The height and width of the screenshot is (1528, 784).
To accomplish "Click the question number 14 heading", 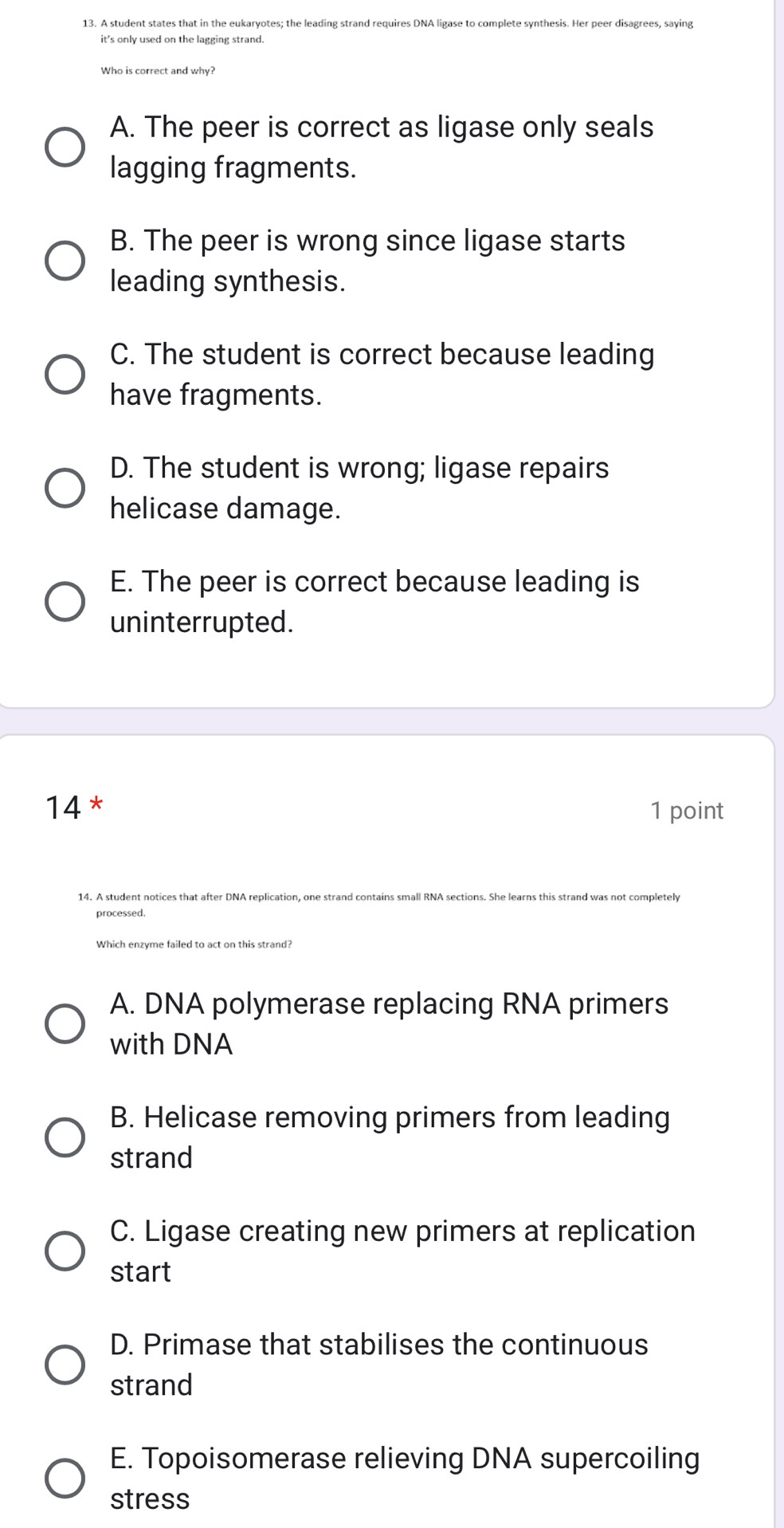I will 63,808.
